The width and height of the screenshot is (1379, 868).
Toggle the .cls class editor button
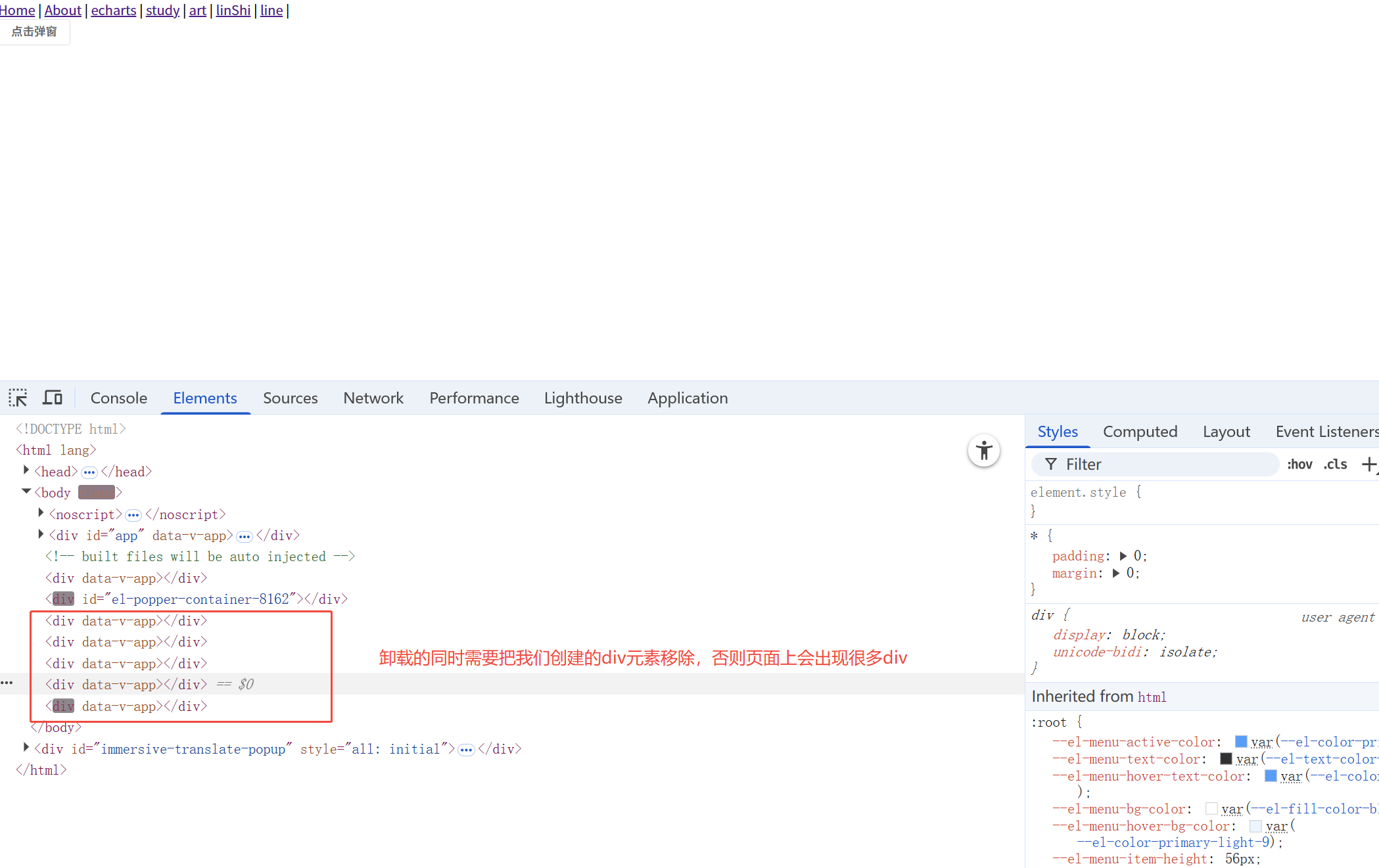point(1335,465)
